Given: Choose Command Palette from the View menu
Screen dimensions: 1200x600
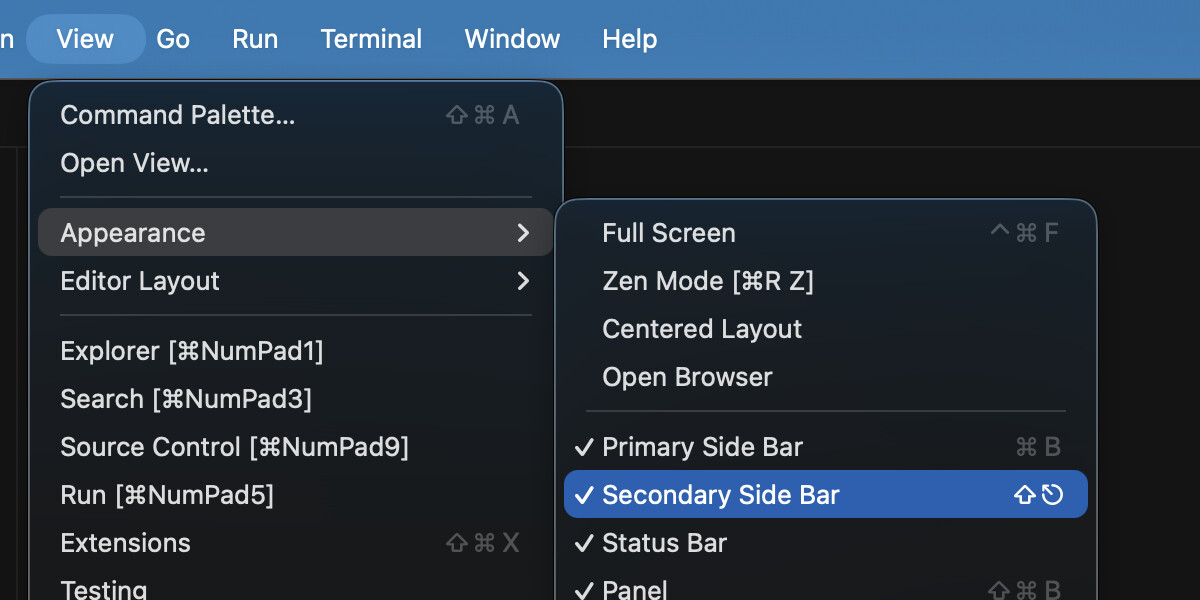Looking at the screenshot, I should point(178,115).
